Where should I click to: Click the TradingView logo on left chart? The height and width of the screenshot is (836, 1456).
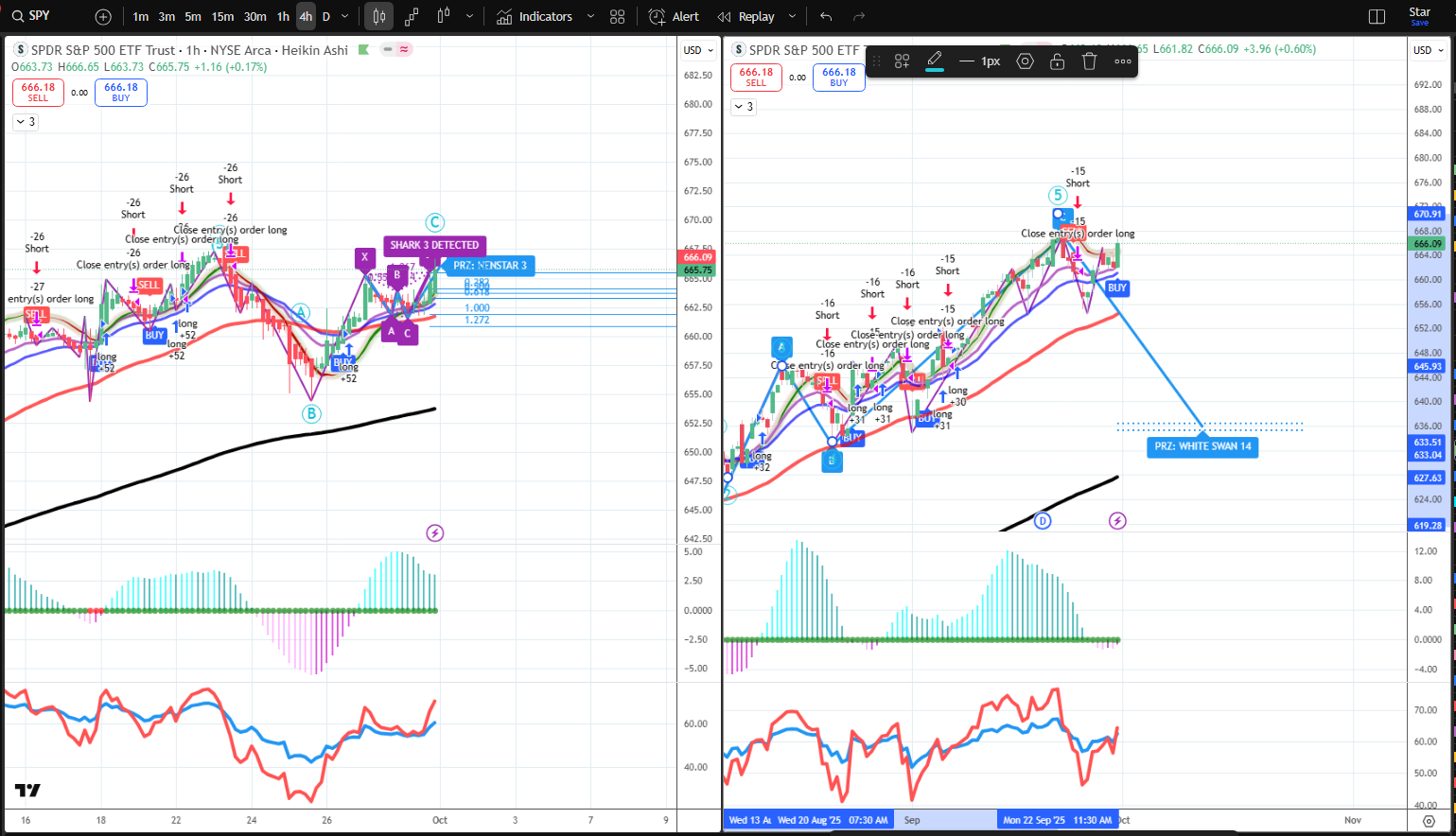27,791
